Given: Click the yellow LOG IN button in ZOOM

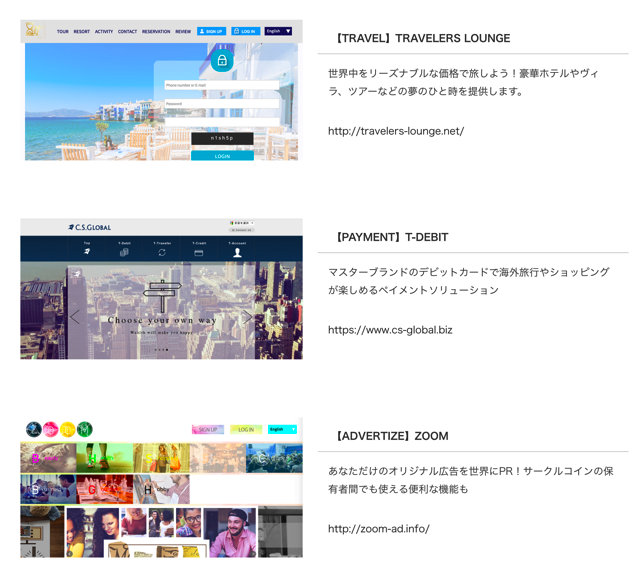Looking at the screenshot, I should pos(246,429).
